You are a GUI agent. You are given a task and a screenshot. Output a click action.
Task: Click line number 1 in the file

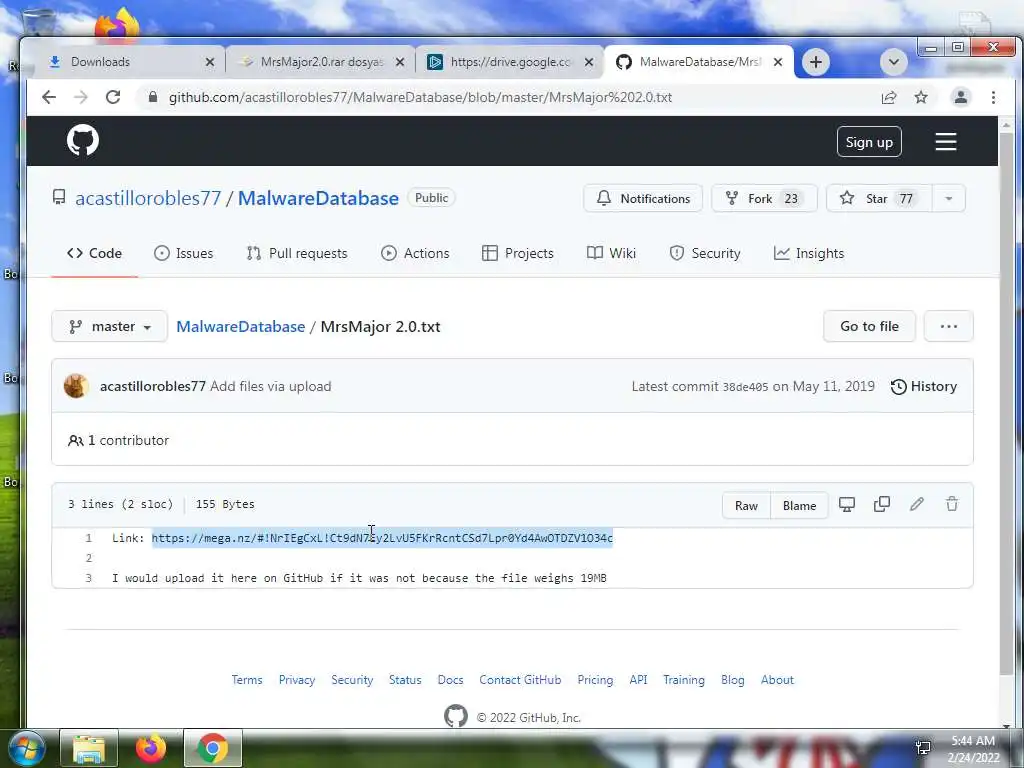point(88,538)
